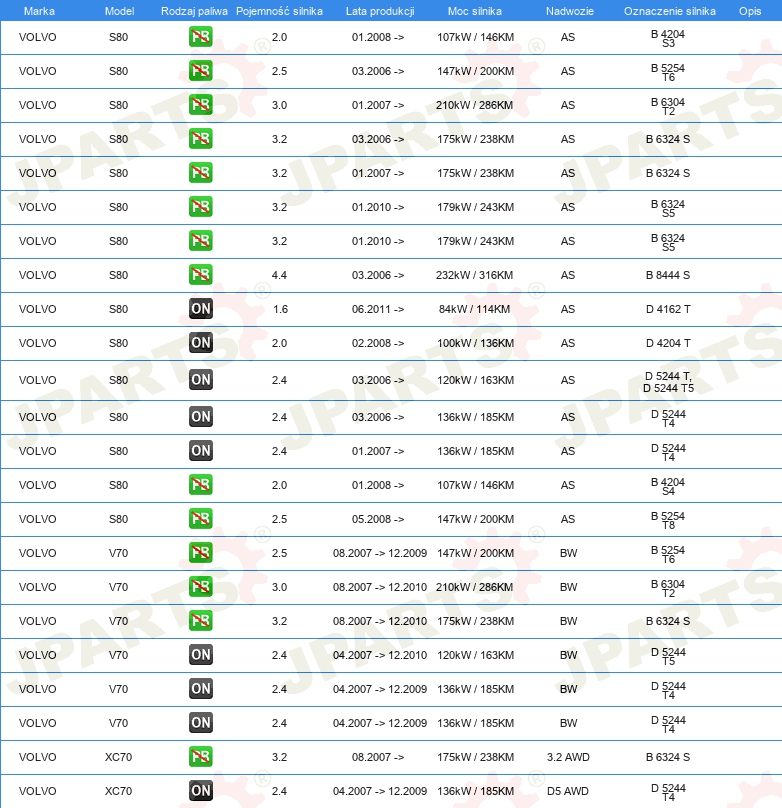
Task: Click the engine capacity 1.6
Action: [280, 309]
